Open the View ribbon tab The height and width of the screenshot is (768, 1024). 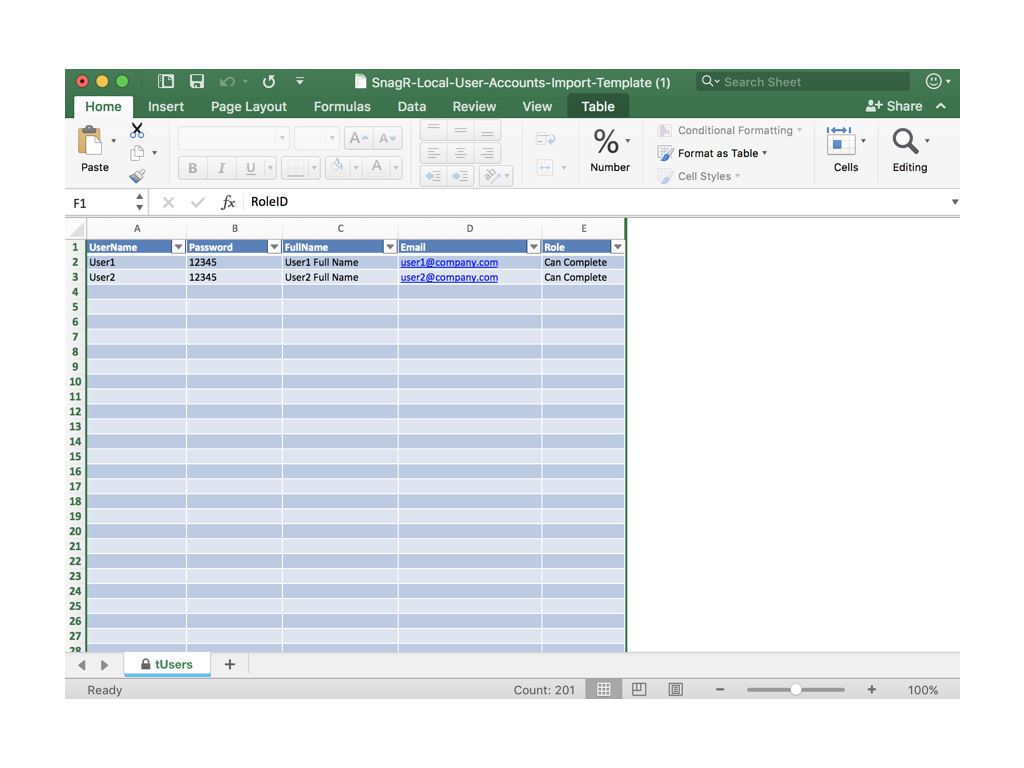(537, 106)
